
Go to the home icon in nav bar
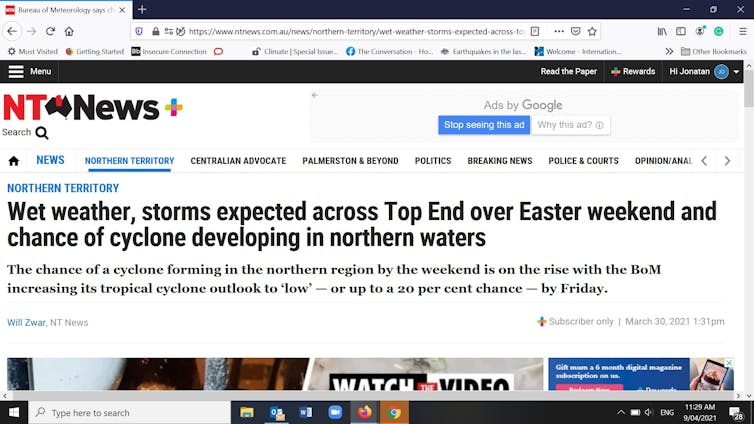(14, 161)
